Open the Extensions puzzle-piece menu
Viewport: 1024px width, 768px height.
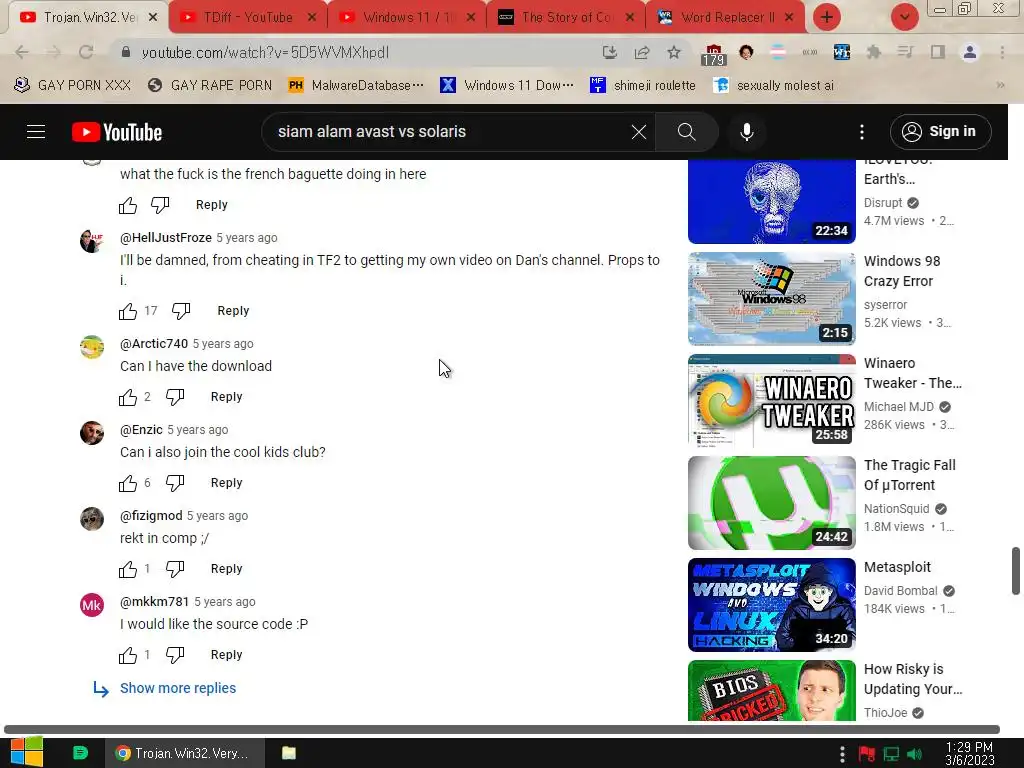[873, 52]
